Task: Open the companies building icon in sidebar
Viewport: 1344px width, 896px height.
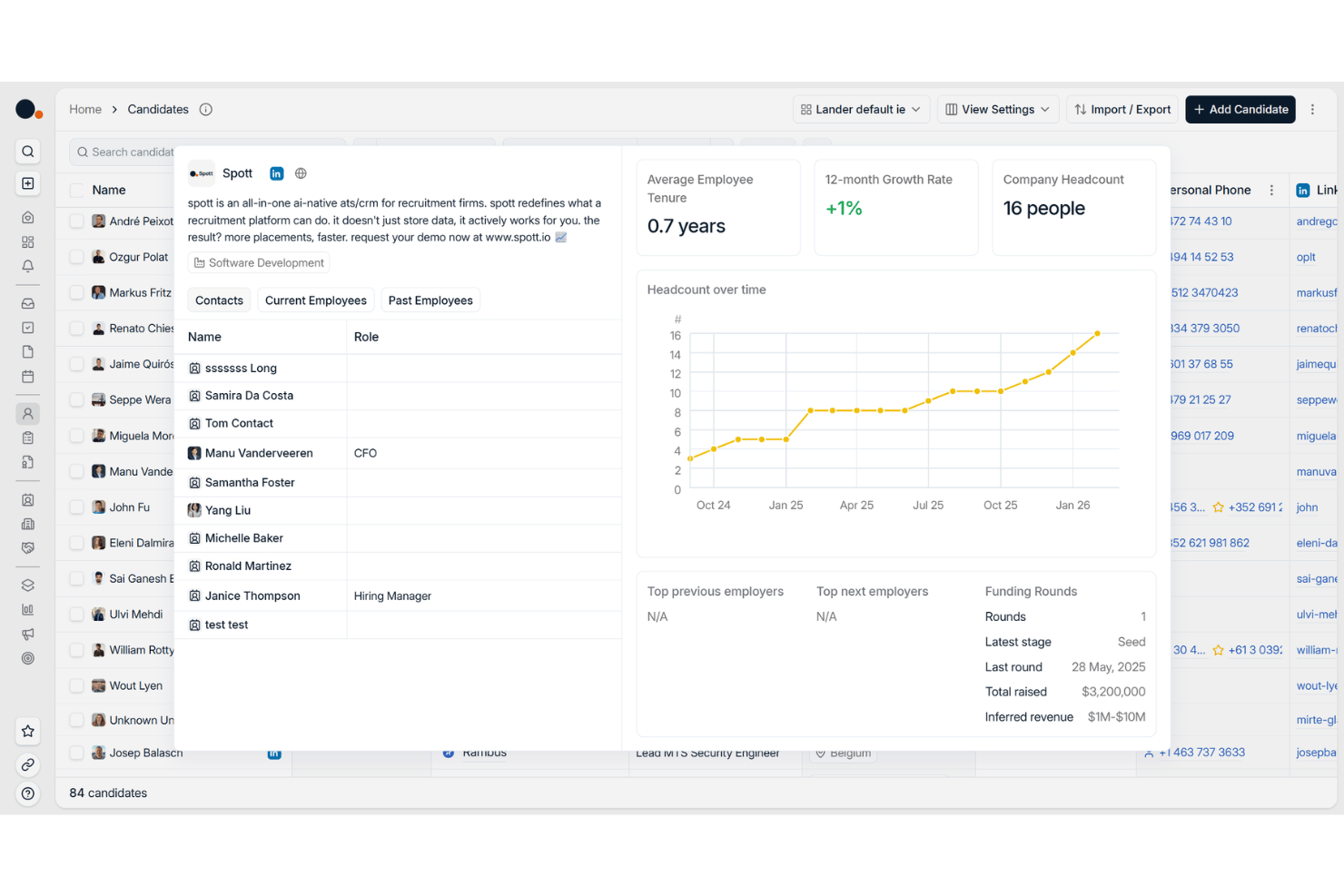Action: click(28, 524)
